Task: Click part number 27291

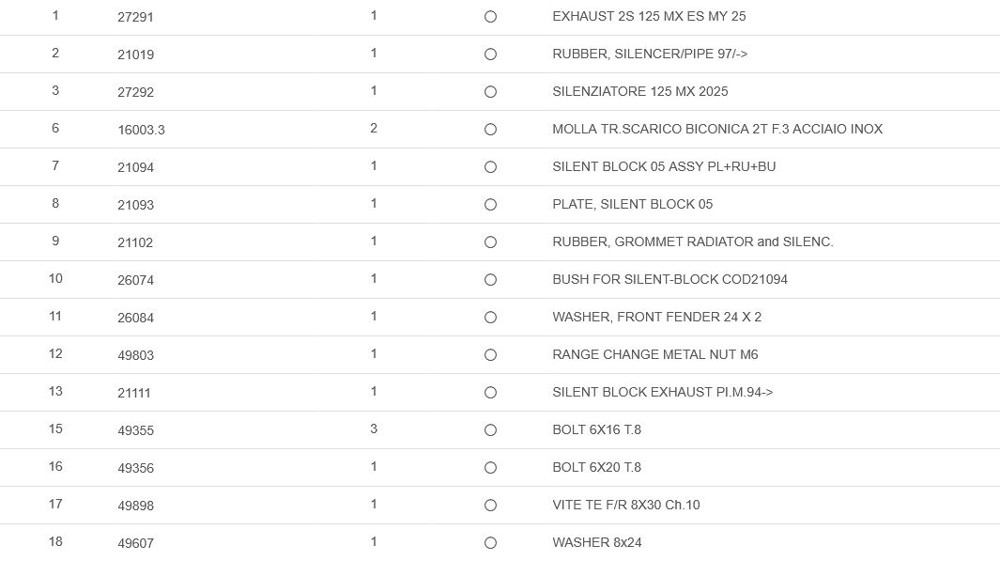Action: (x=135, y=17)
